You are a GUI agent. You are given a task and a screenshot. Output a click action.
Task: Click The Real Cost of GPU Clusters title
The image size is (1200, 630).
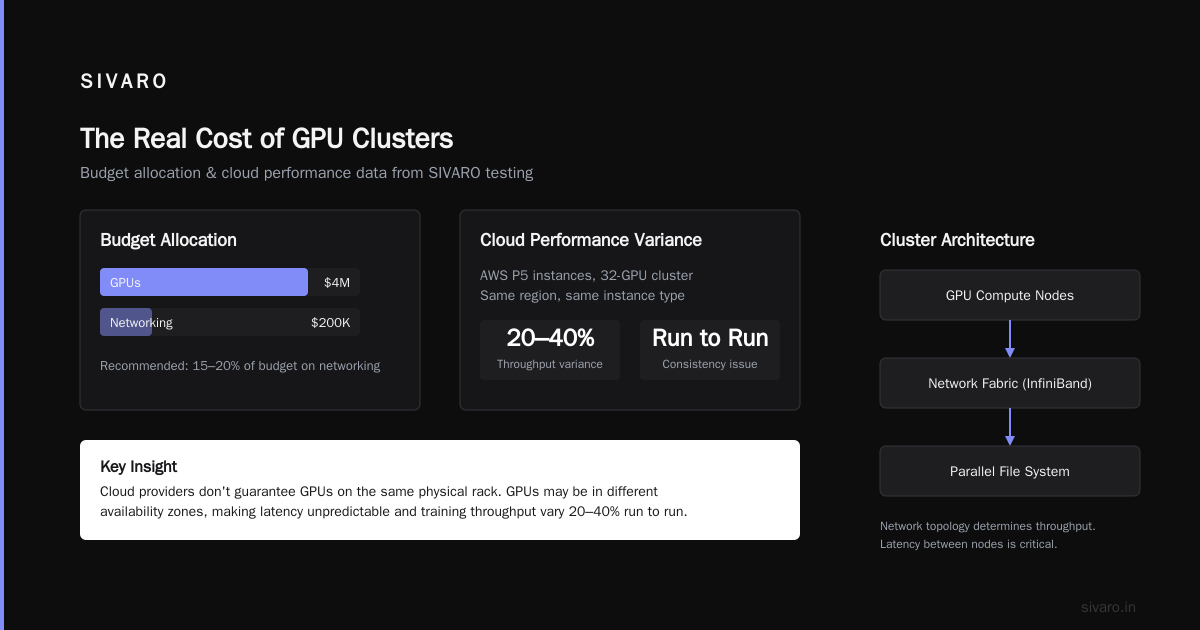pyautogui.click(x=266, y=138)
